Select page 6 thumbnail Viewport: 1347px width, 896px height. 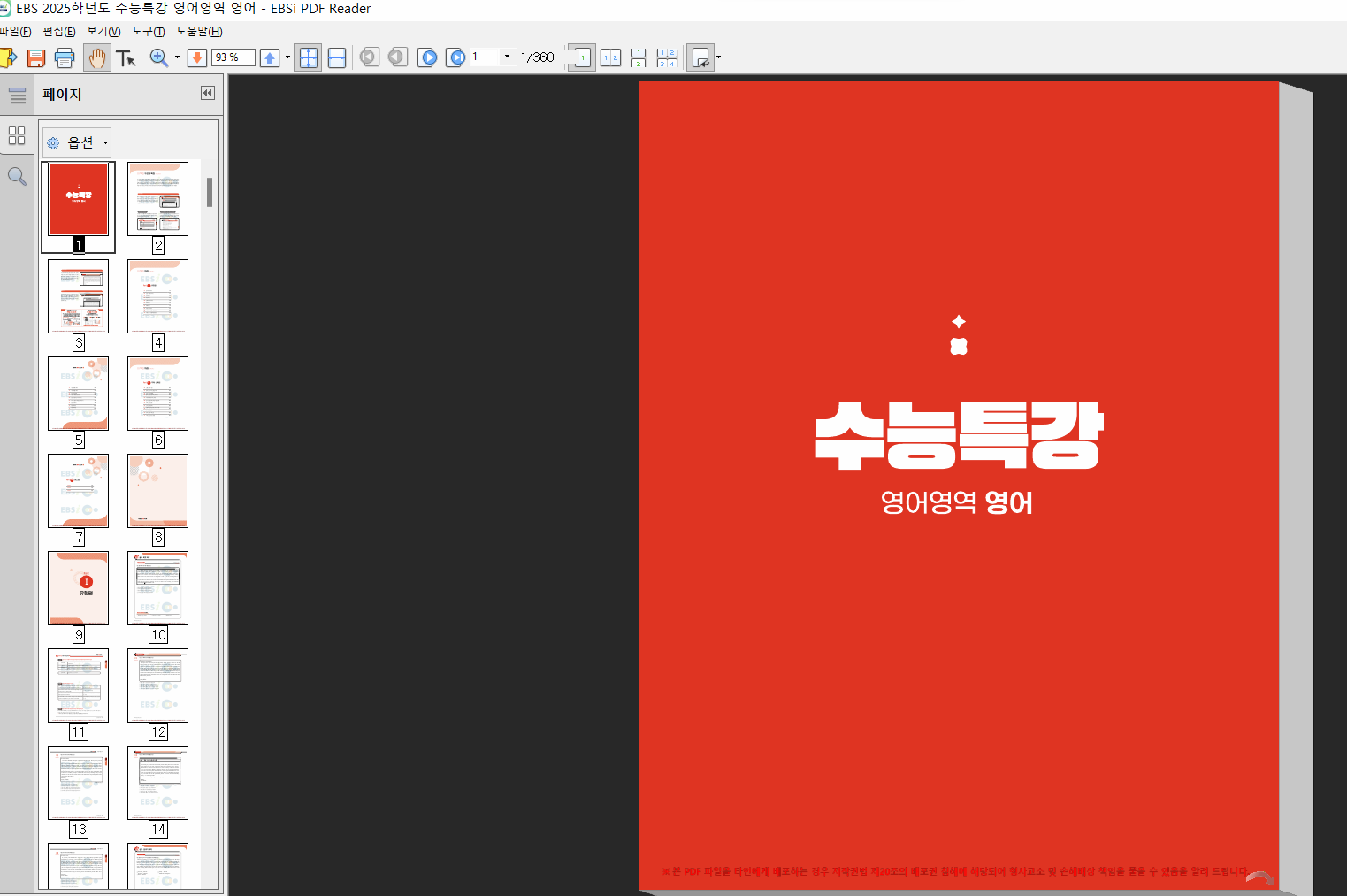(x=157, y=394)
